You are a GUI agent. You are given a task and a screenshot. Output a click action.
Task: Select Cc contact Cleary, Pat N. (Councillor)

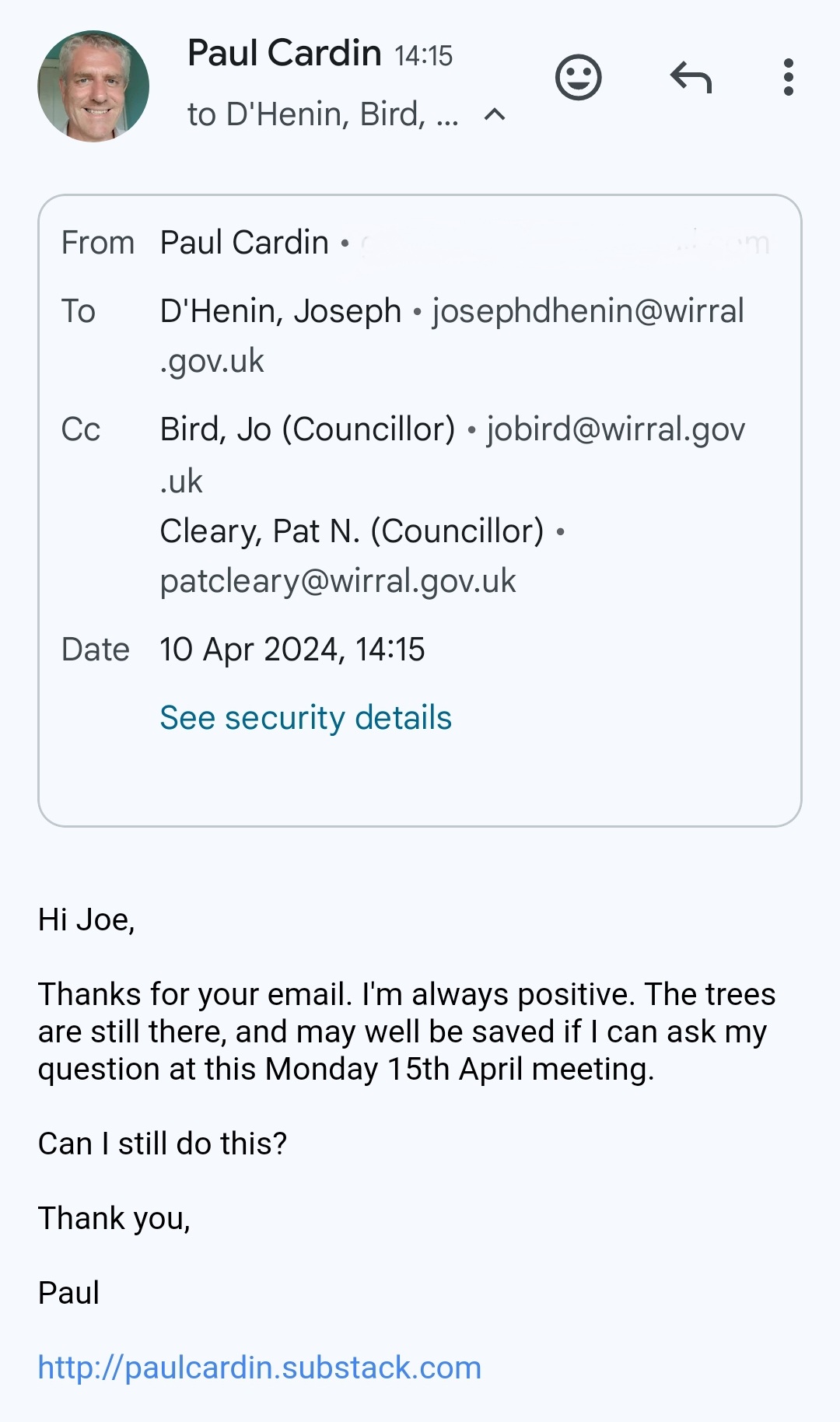(x=352, y=531)
